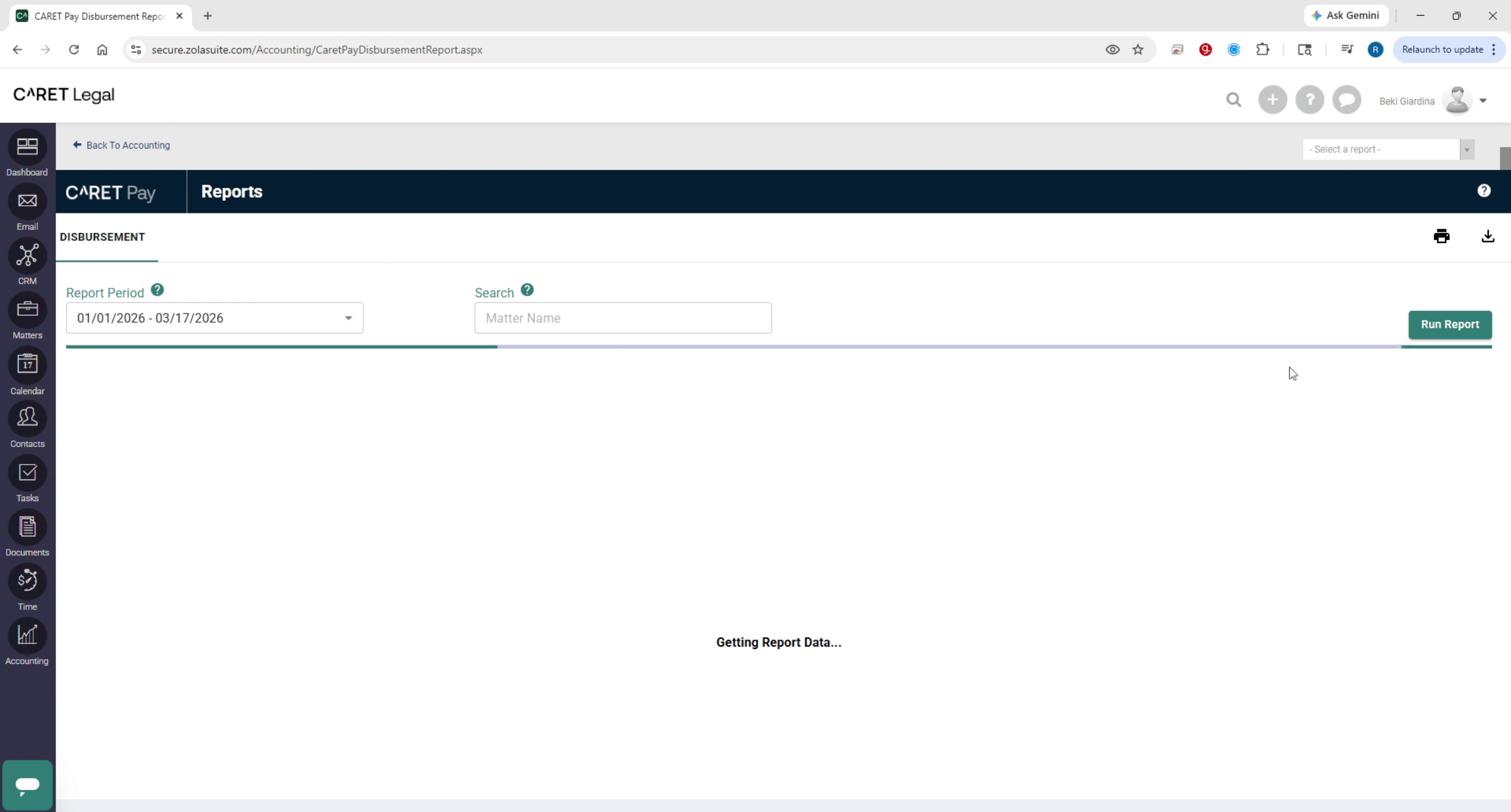This screenshot has width=1511, height=812.
Task: Click the Reports heading text
Action: (x=232, y=192)
